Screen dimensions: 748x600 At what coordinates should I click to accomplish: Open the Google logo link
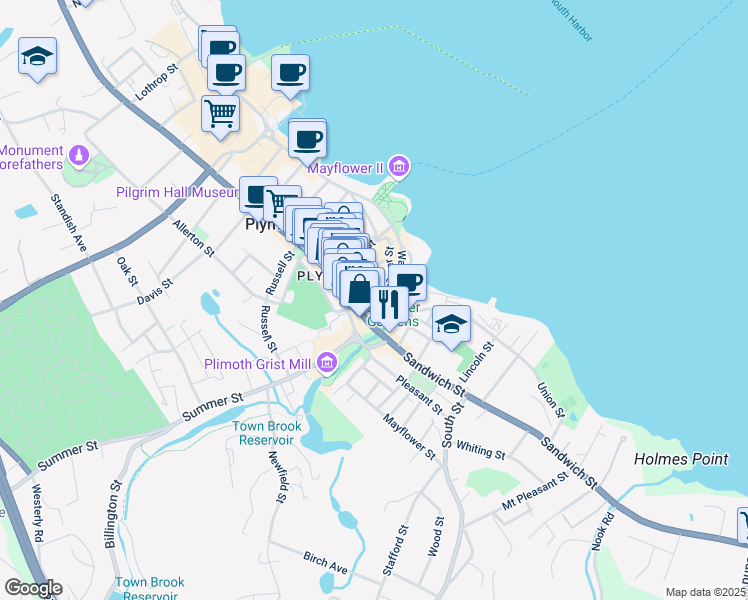point(33,588)
